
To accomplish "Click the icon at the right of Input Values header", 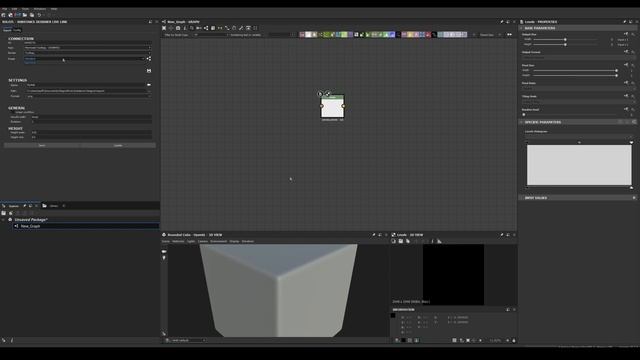I will [634, 198].
